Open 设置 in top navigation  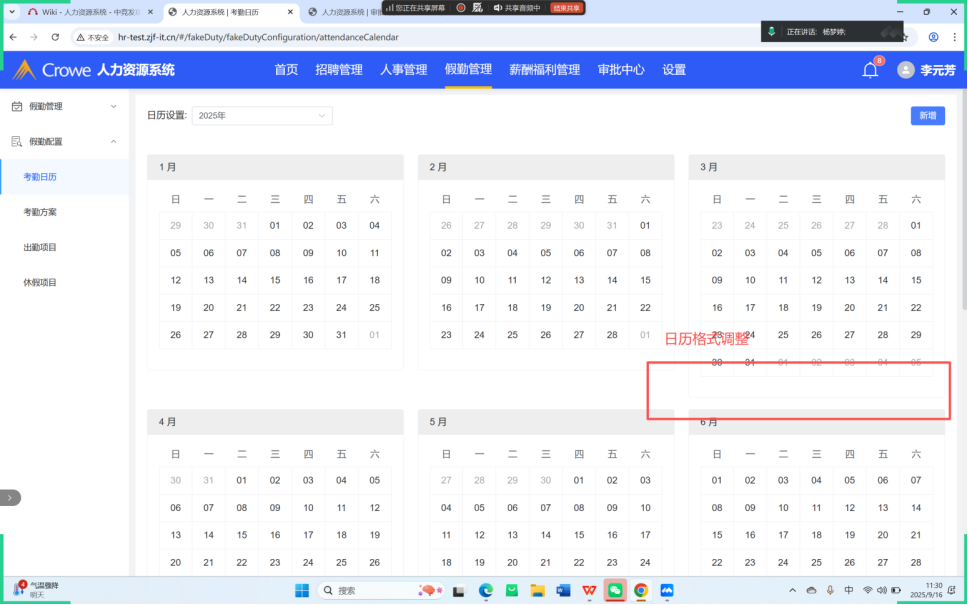click(x=674, y=70)
